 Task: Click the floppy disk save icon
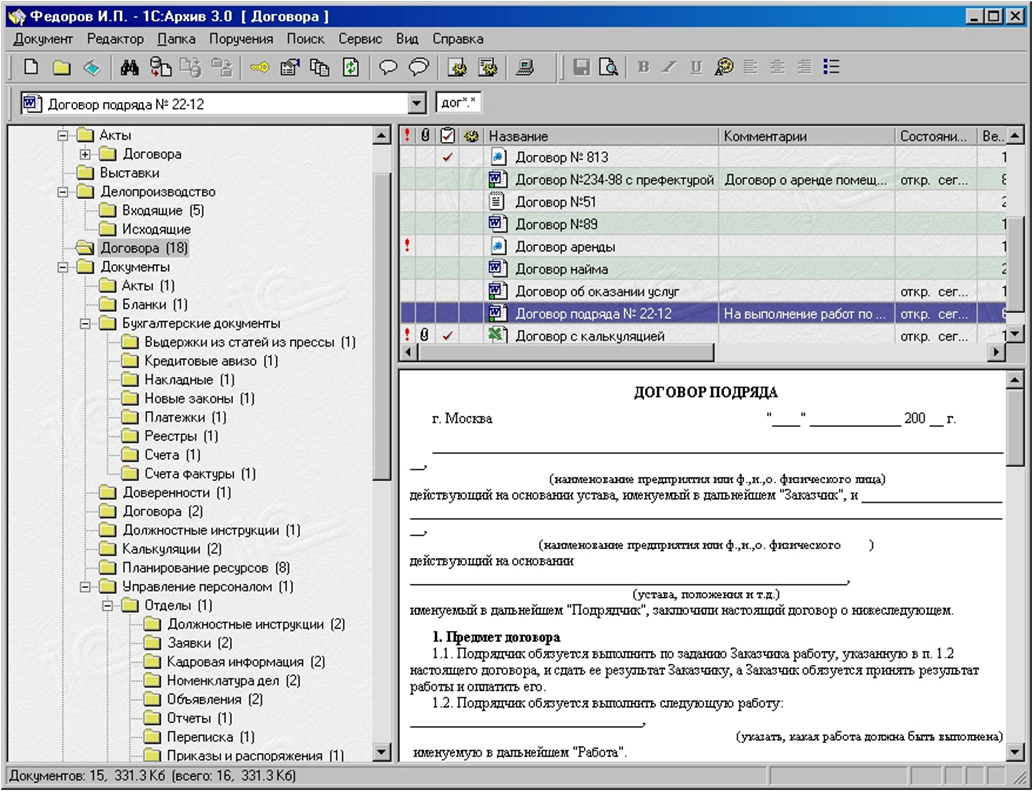(x=581, y=67)
